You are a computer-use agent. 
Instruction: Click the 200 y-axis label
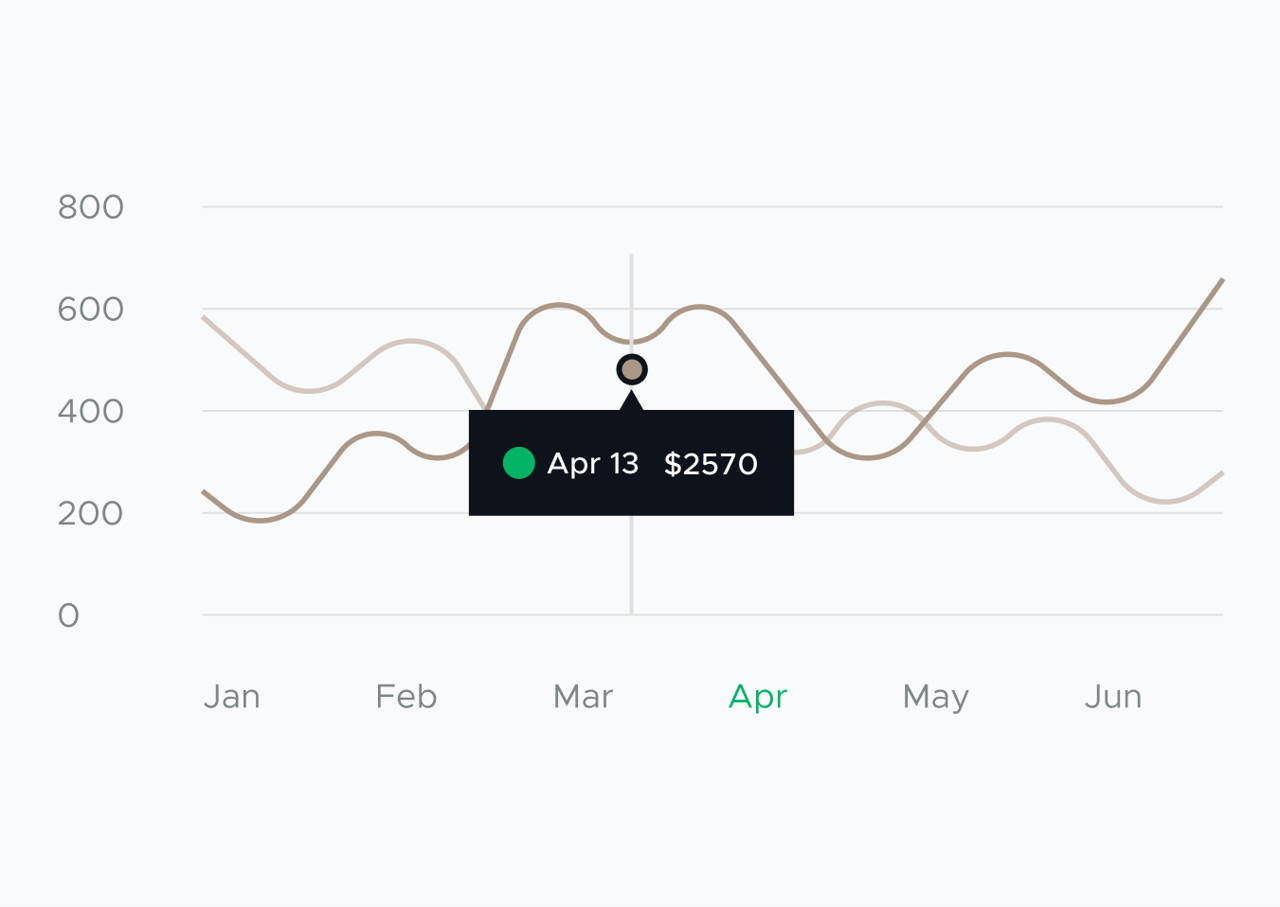click(x=91, y=514)
